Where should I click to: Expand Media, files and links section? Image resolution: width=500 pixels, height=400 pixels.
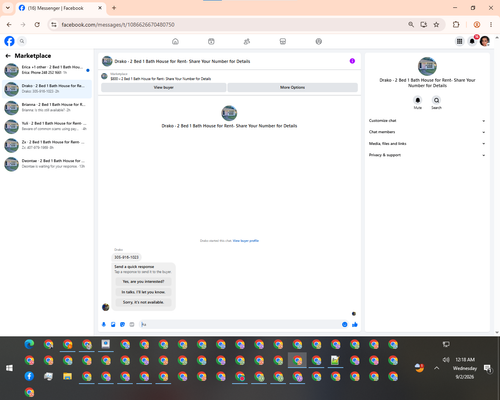point(427,144)
